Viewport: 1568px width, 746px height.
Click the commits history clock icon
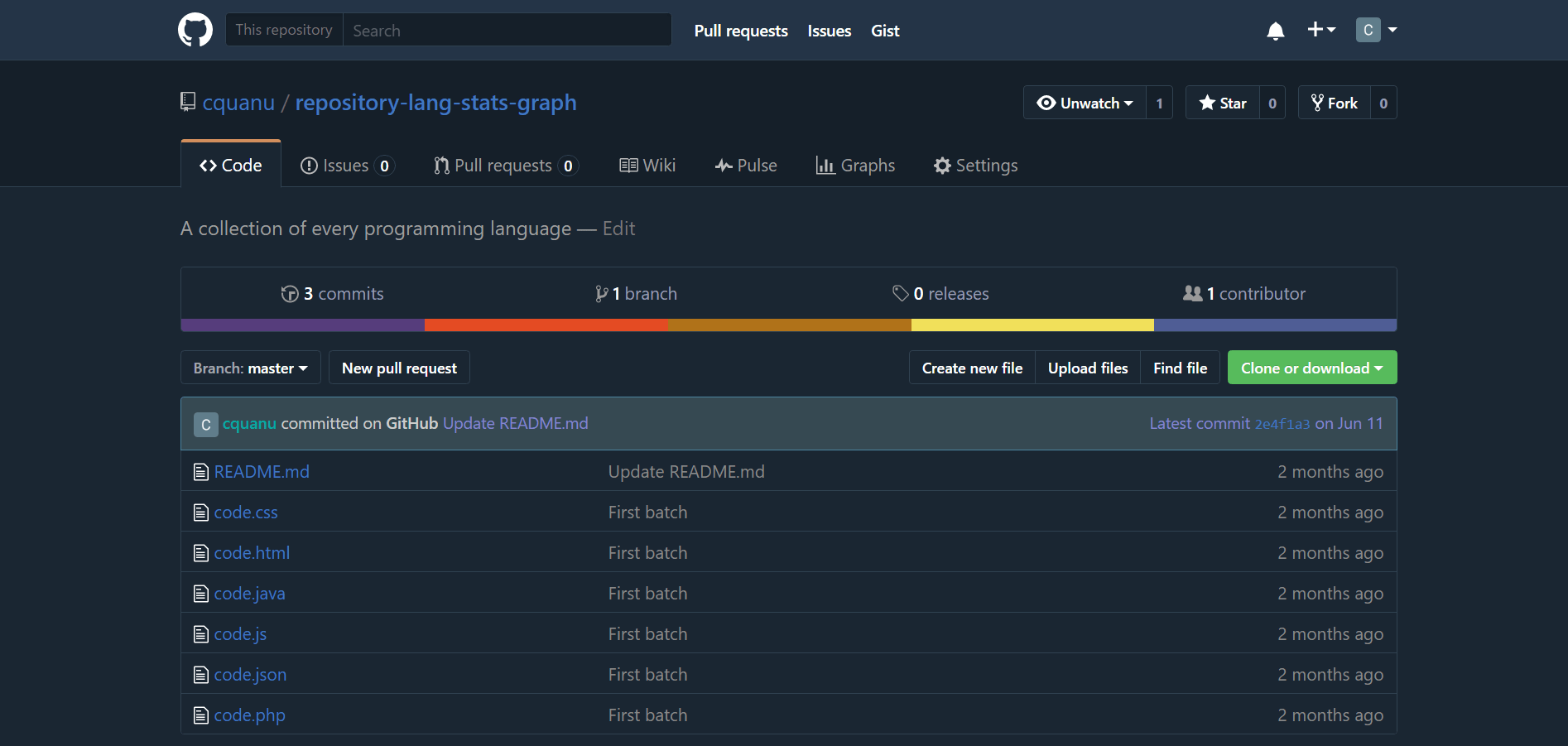(290, 293)
